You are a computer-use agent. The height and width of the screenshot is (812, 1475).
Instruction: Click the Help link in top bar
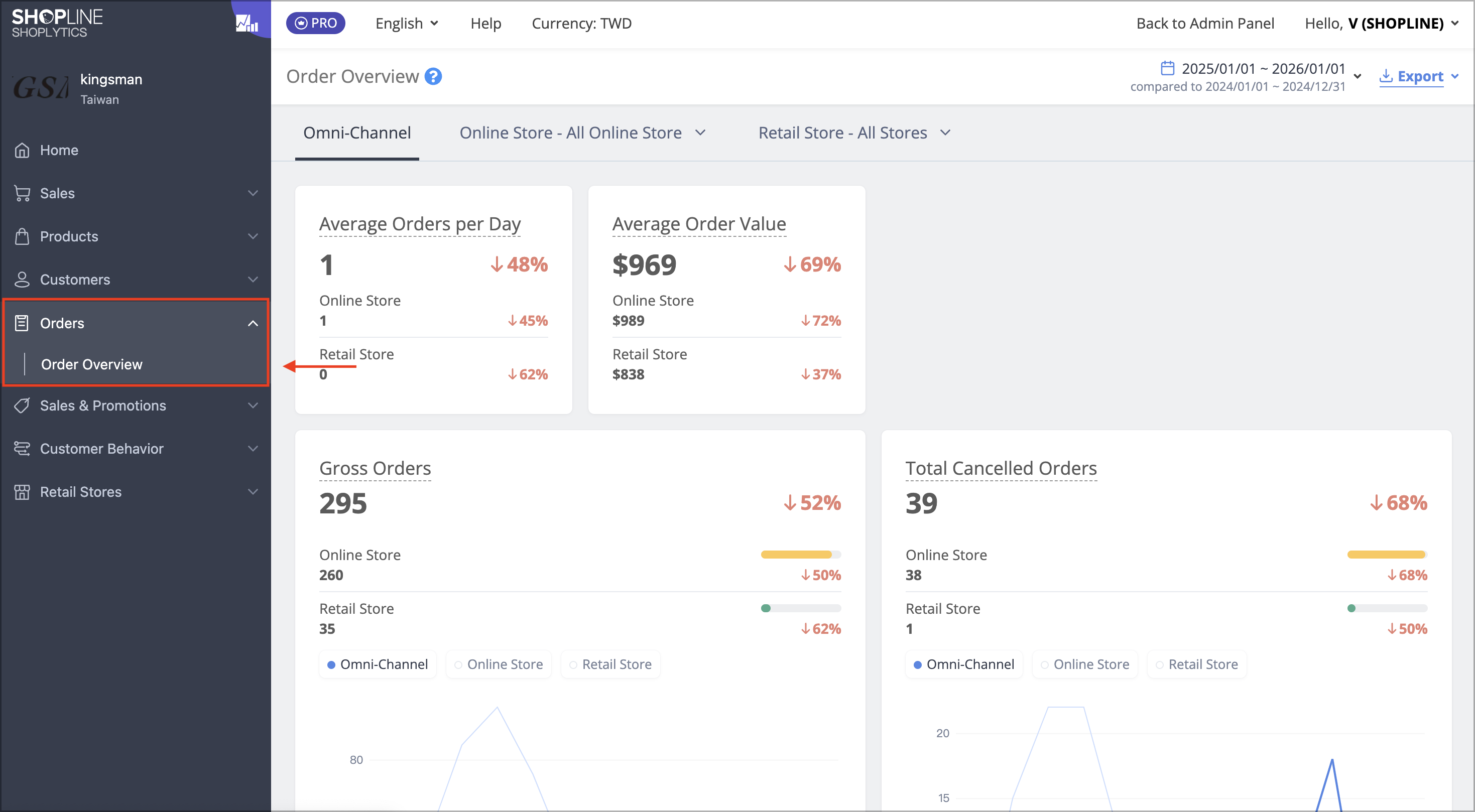[485, 24]
